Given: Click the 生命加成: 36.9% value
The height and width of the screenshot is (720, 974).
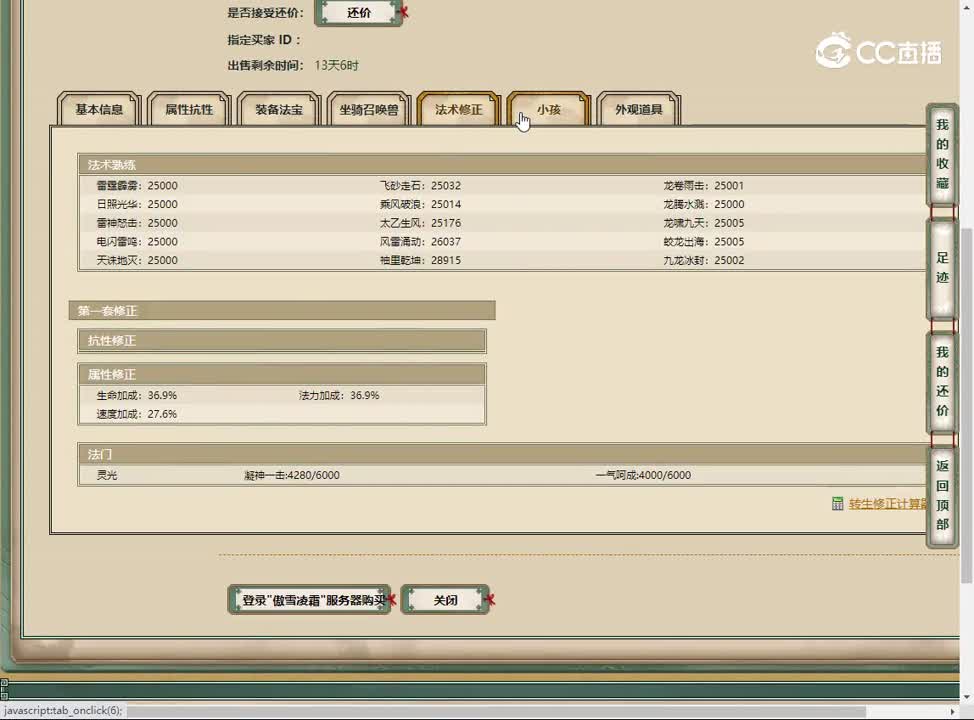Looking at the screenshot, I should point(137,395).
